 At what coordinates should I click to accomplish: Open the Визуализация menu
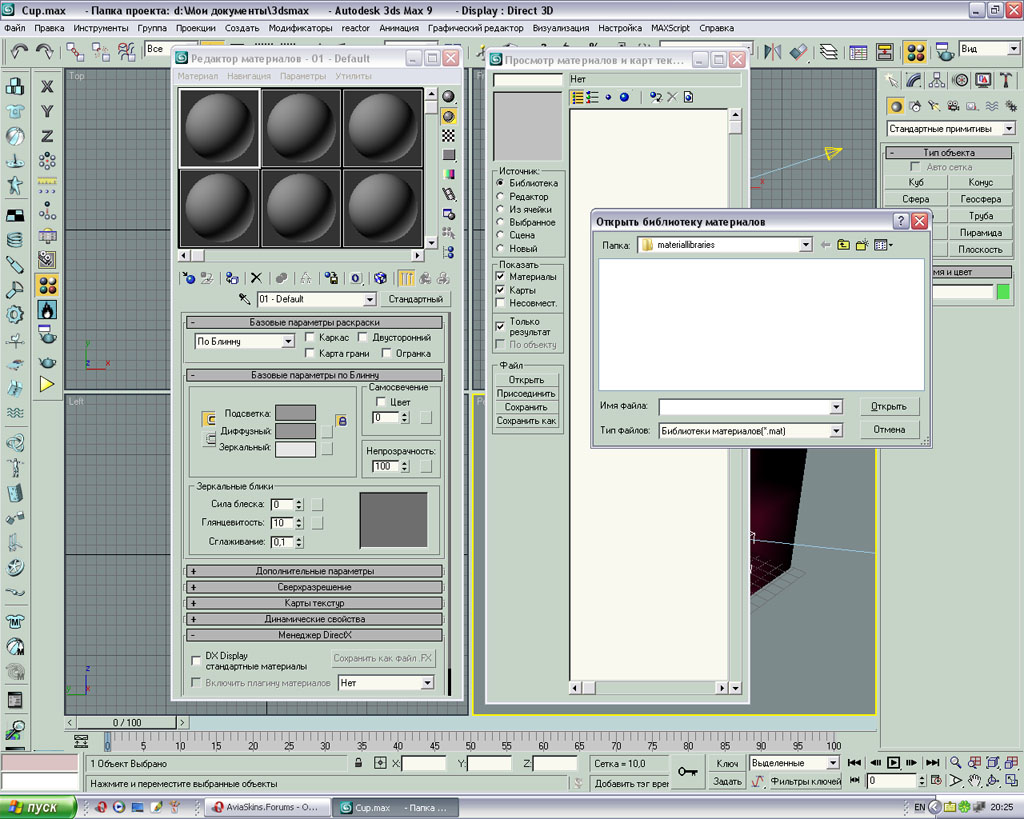[x=560, y=28]
